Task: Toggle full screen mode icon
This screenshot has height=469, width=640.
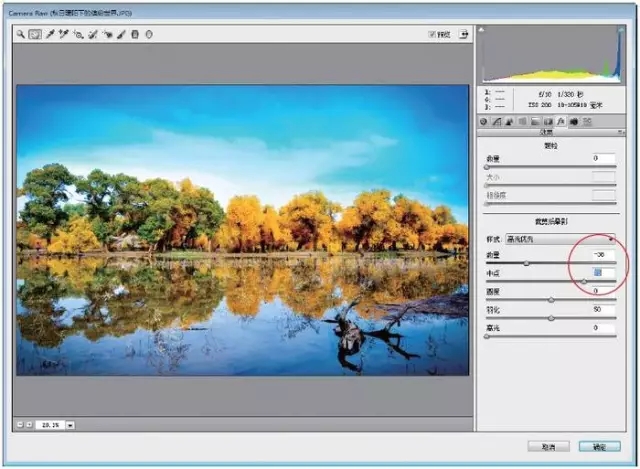Action: tap(464, 33)
